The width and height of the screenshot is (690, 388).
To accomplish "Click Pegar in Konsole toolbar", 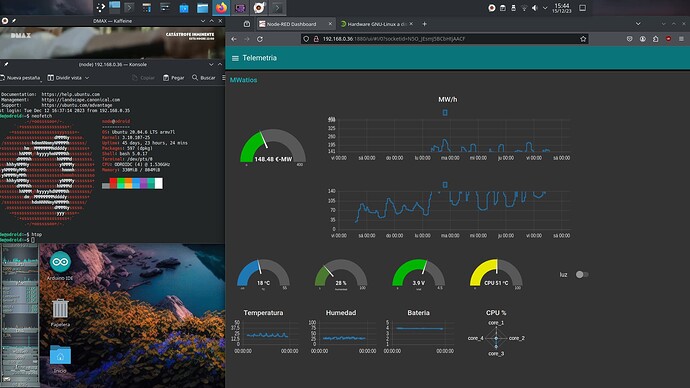I will pyautogui.click(x=173, y=77).
